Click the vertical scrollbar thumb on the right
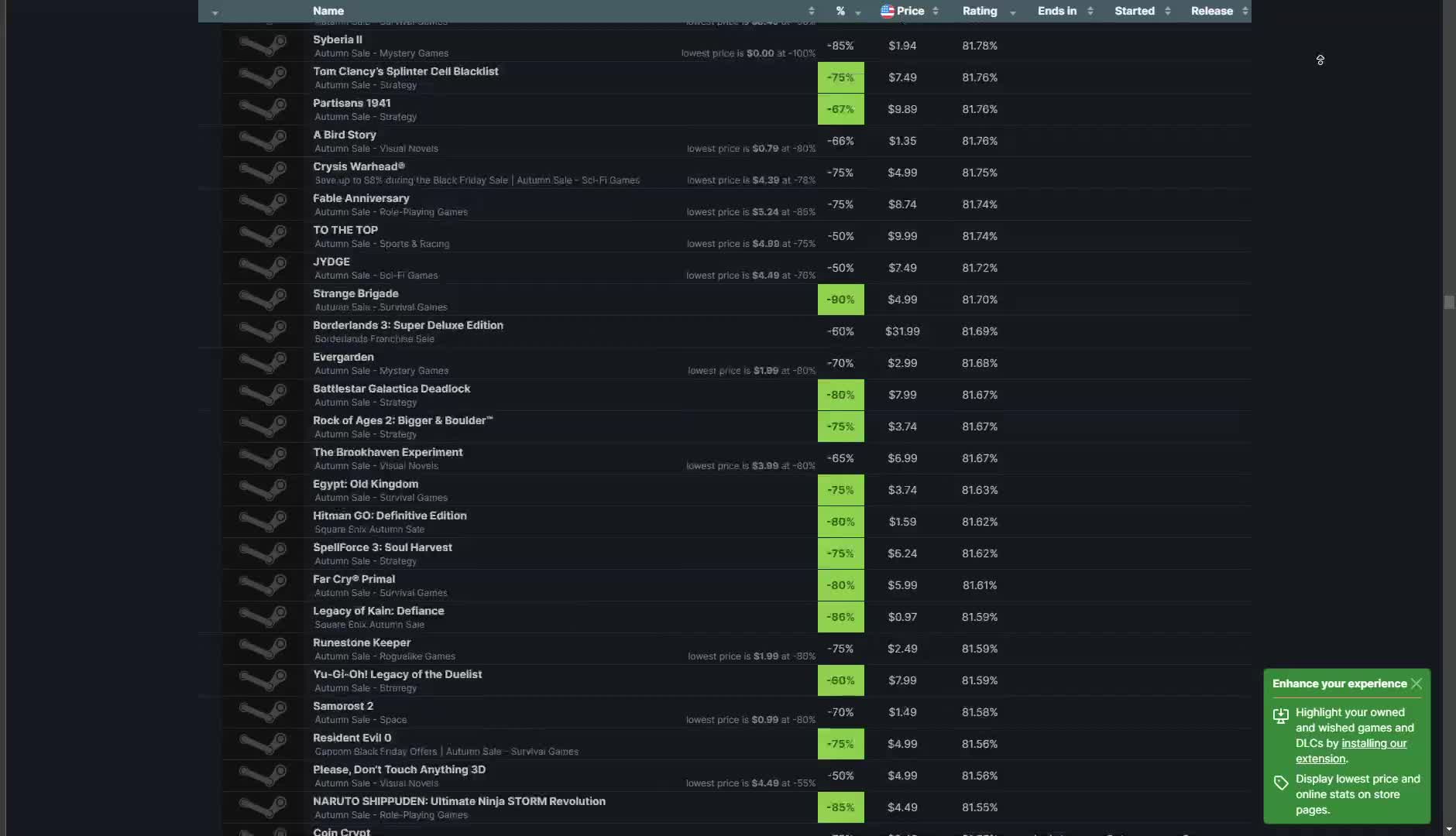The image size is (1456, 836). click(1449, 302)
